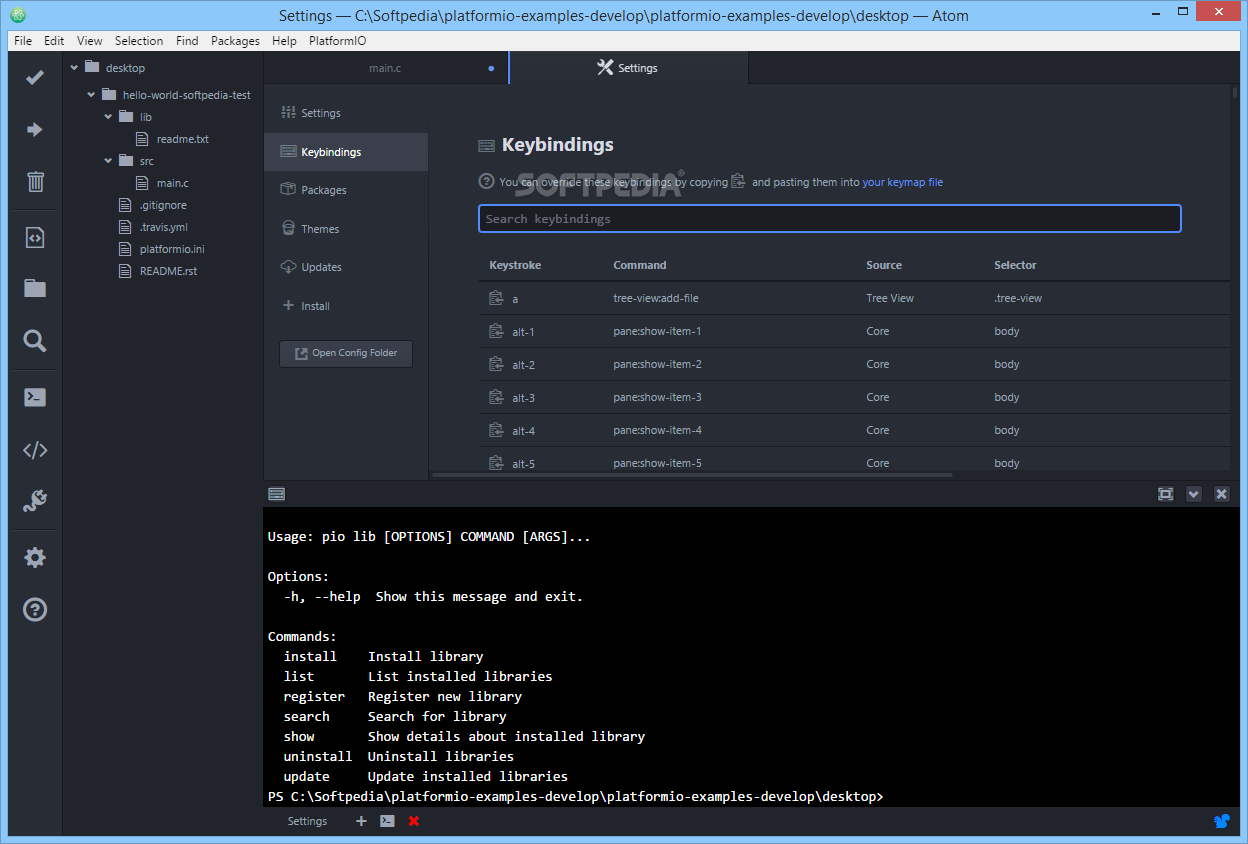1248x844 pixels.
Task: Click the Keystroke column header
Action: (515, 265)
